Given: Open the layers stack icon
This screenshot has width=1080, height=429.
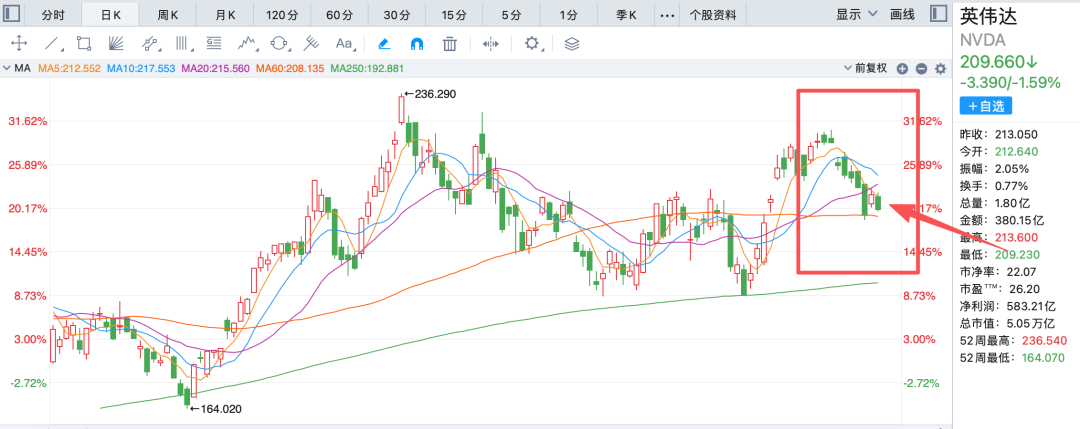Looking at the screenshot, I should tap(572, 44).
